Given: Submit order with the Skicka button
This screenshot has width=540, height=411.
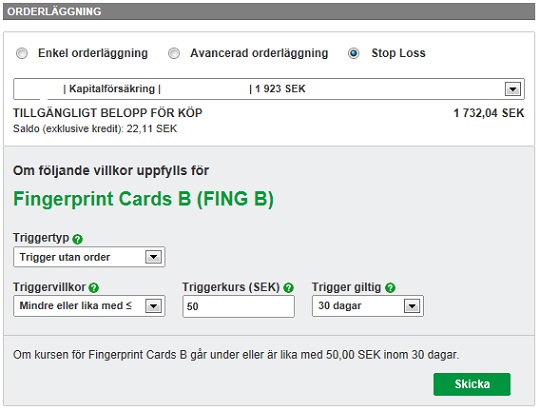Looking at the screenshot, I should point(472,384).
